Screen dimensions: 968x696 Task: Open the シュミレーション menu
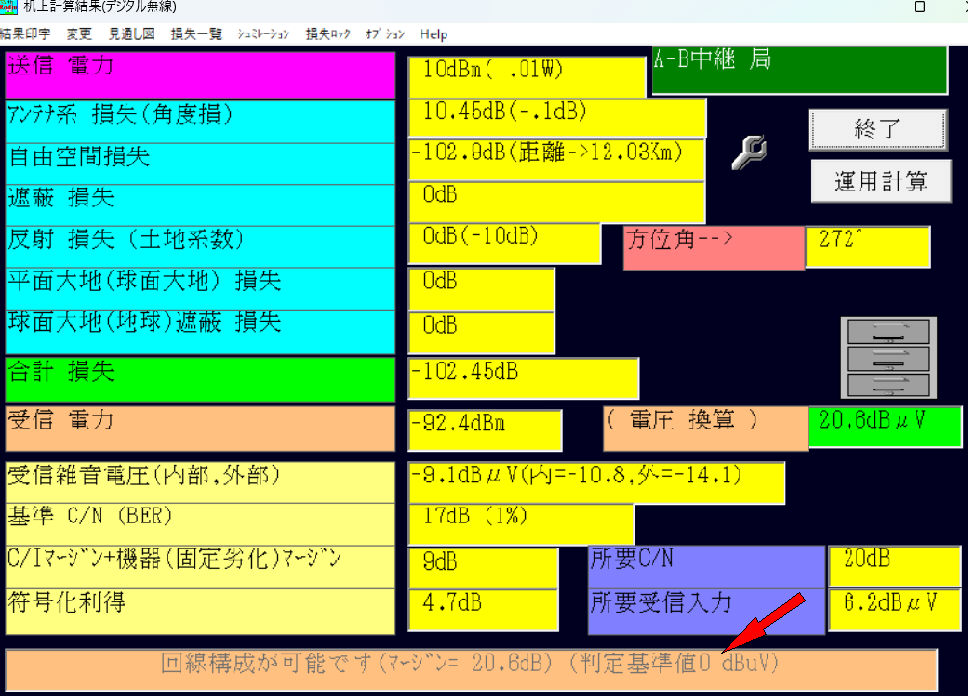tap(263, 34)
